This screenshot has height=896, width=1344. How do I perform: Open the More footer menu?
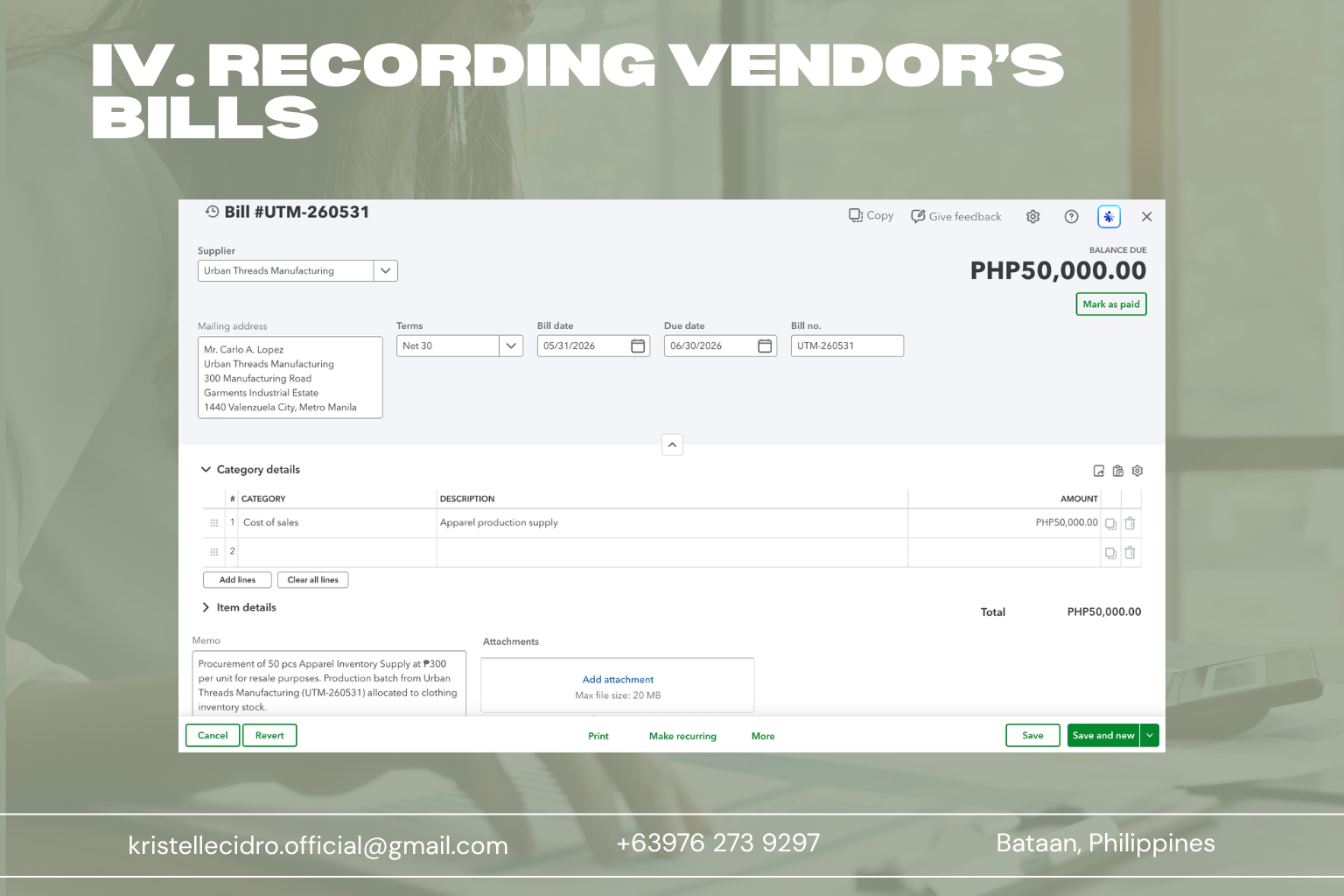pyautogui.click(x=763, y=737)
